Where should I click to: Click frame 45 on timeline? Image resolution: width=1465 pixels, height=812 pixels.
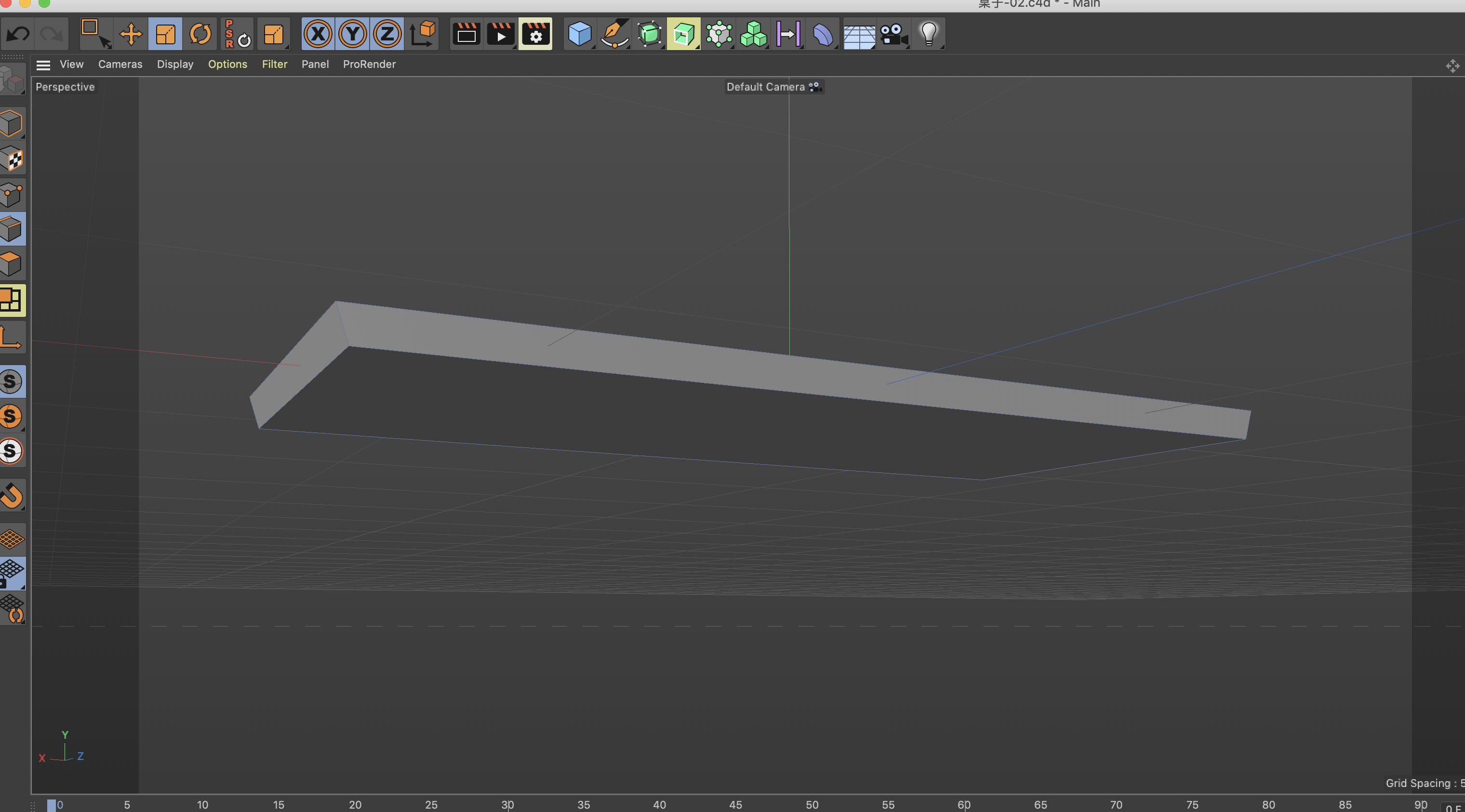[x=735, y=804]
